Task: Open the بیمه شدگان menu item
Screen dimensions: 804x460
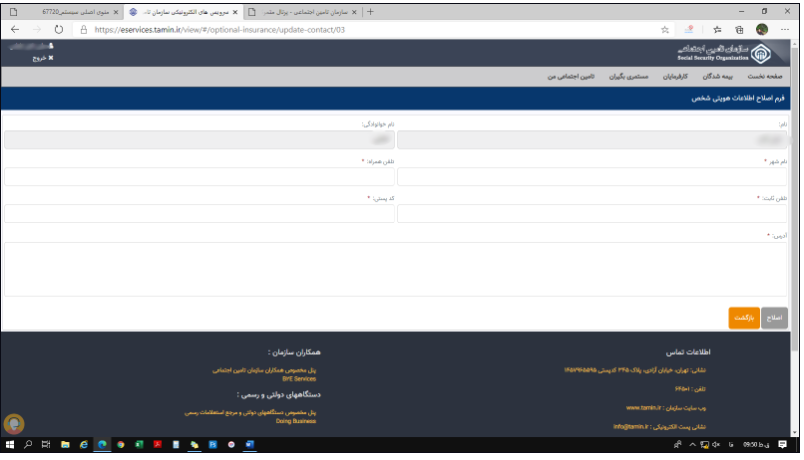Action: [x=717, y=76]
